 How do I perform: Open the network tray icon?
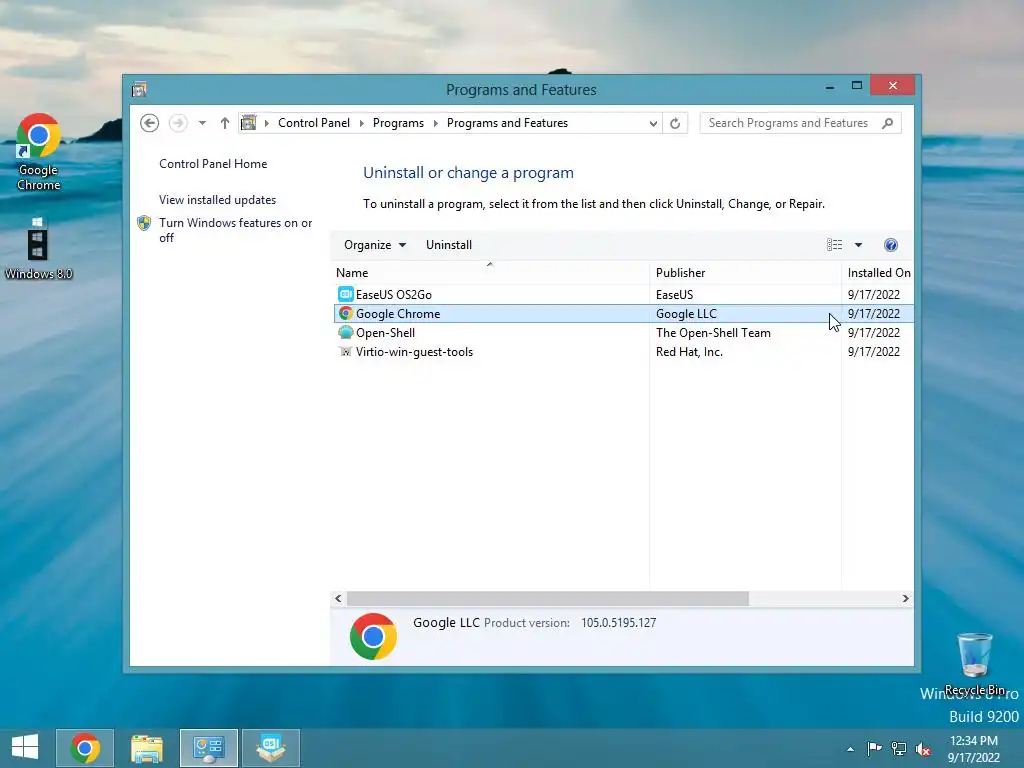tap(899, 748)
